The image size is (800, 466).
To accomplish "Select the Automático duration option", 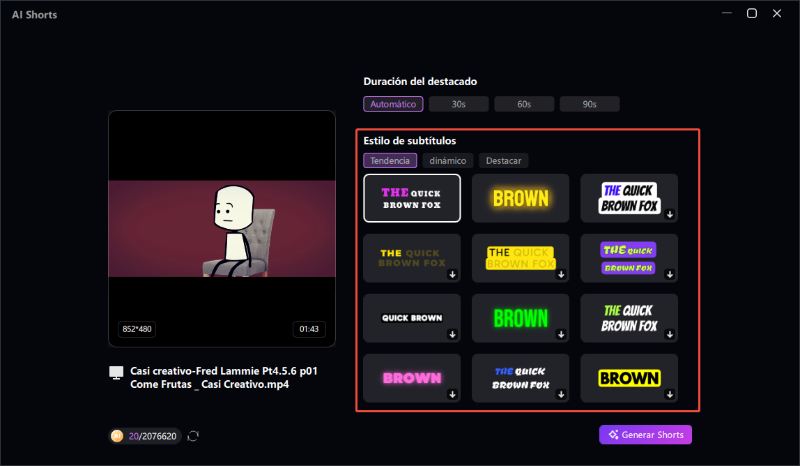I will (393, 104).
